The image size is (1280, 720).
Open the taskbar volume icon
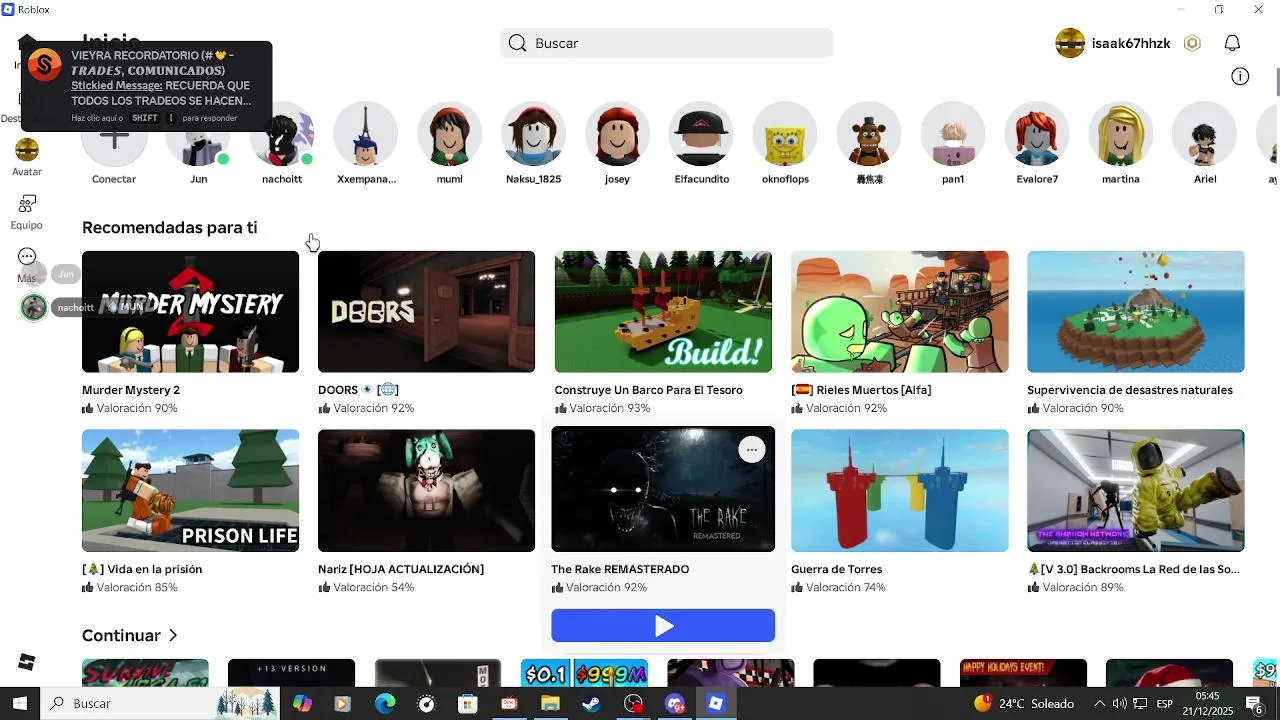(1119, 704)
